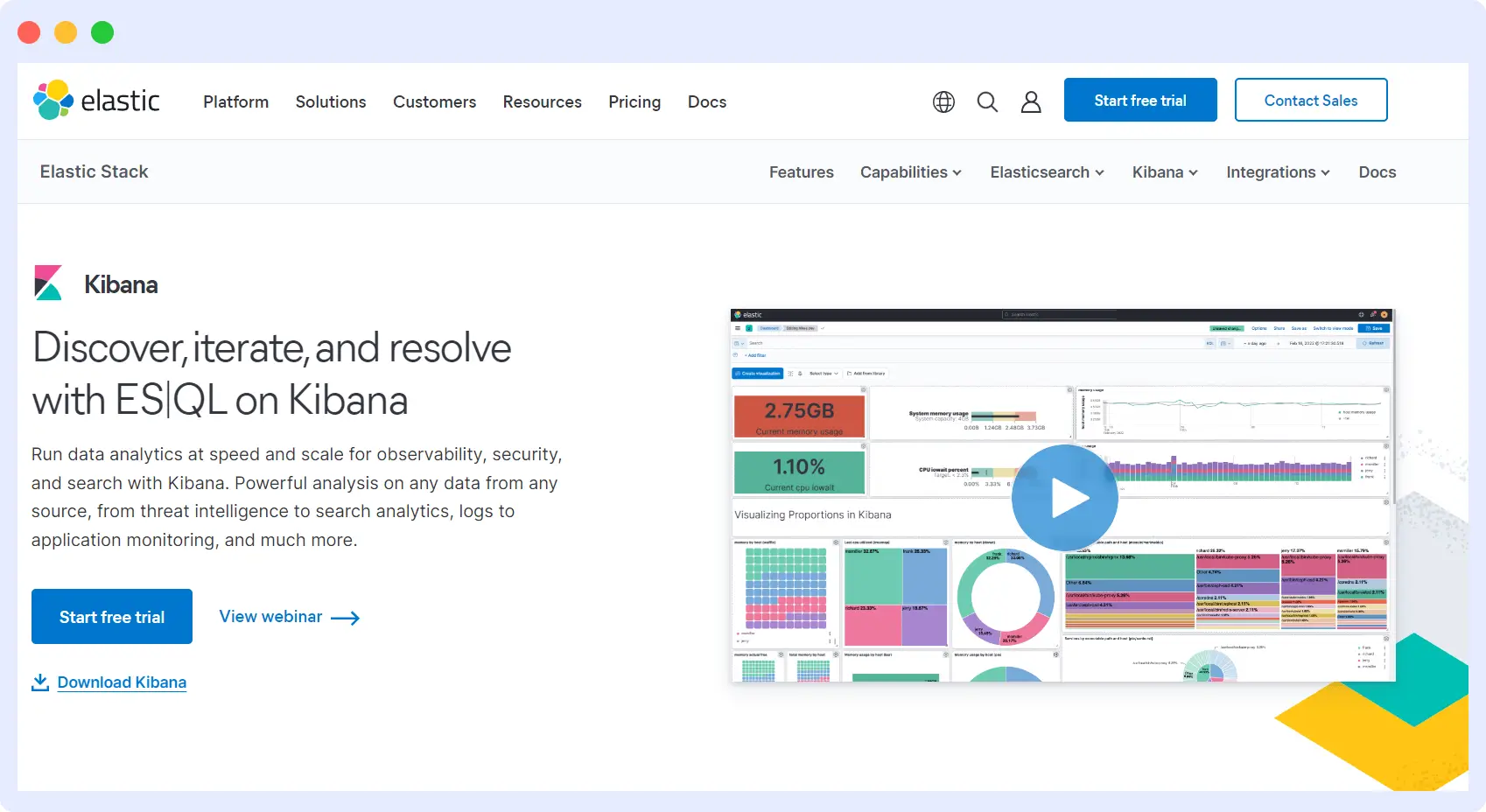
Task: Click the green macOS maximize dot
Action: point(102,32)
